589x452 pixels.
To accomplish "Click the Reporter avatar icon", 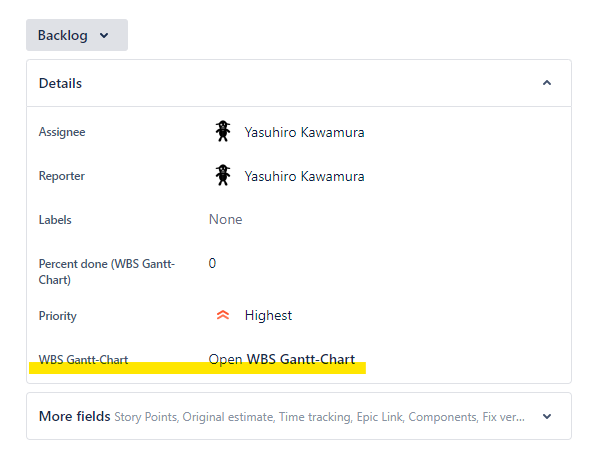I will (223, 175).
